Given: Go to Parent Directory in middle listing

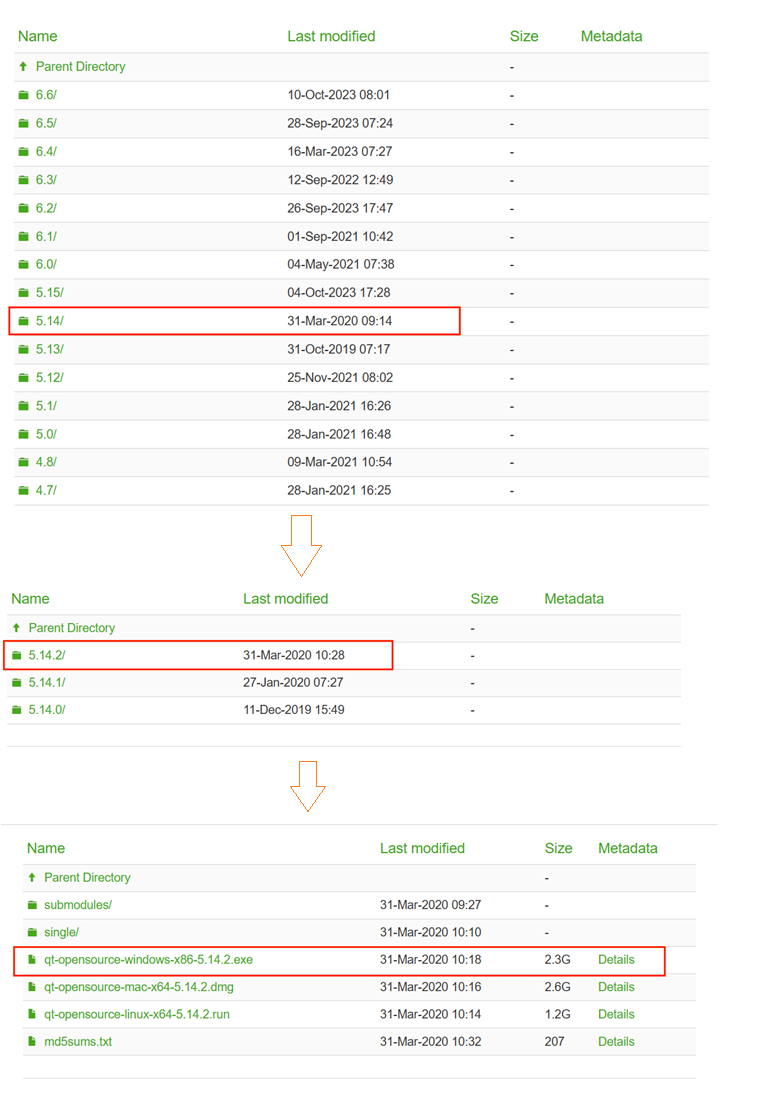Looking at the screenshot, I should point(72,628).
